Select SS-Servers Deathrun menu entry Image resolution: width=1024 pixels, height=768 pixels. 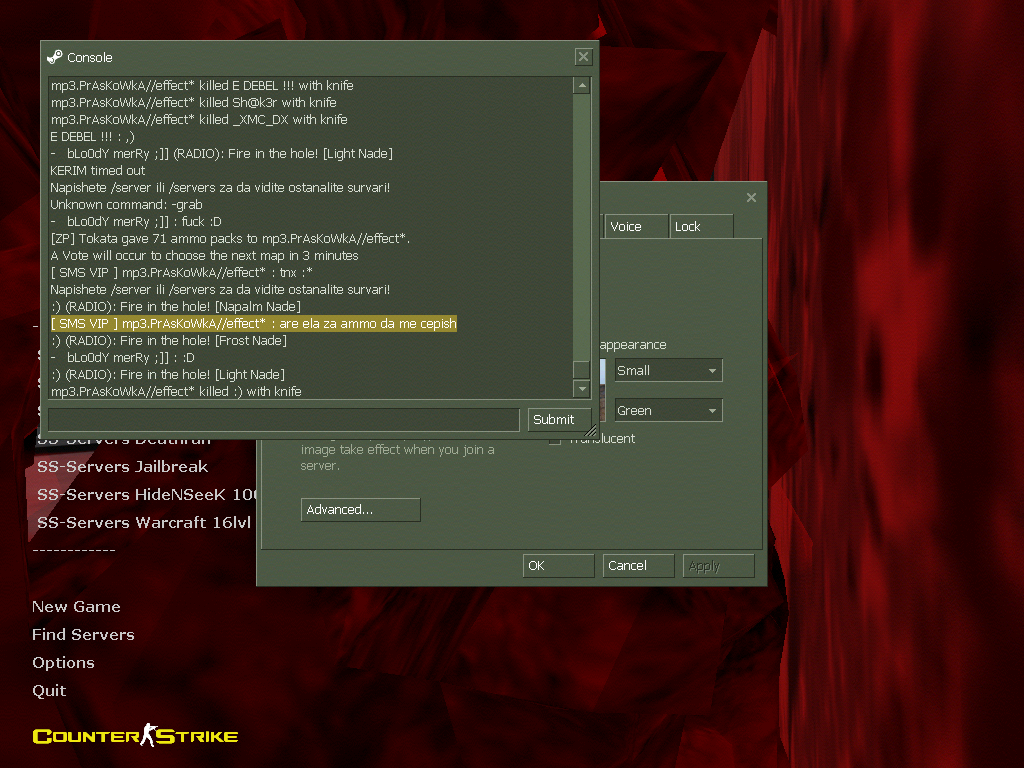point(124,442)
